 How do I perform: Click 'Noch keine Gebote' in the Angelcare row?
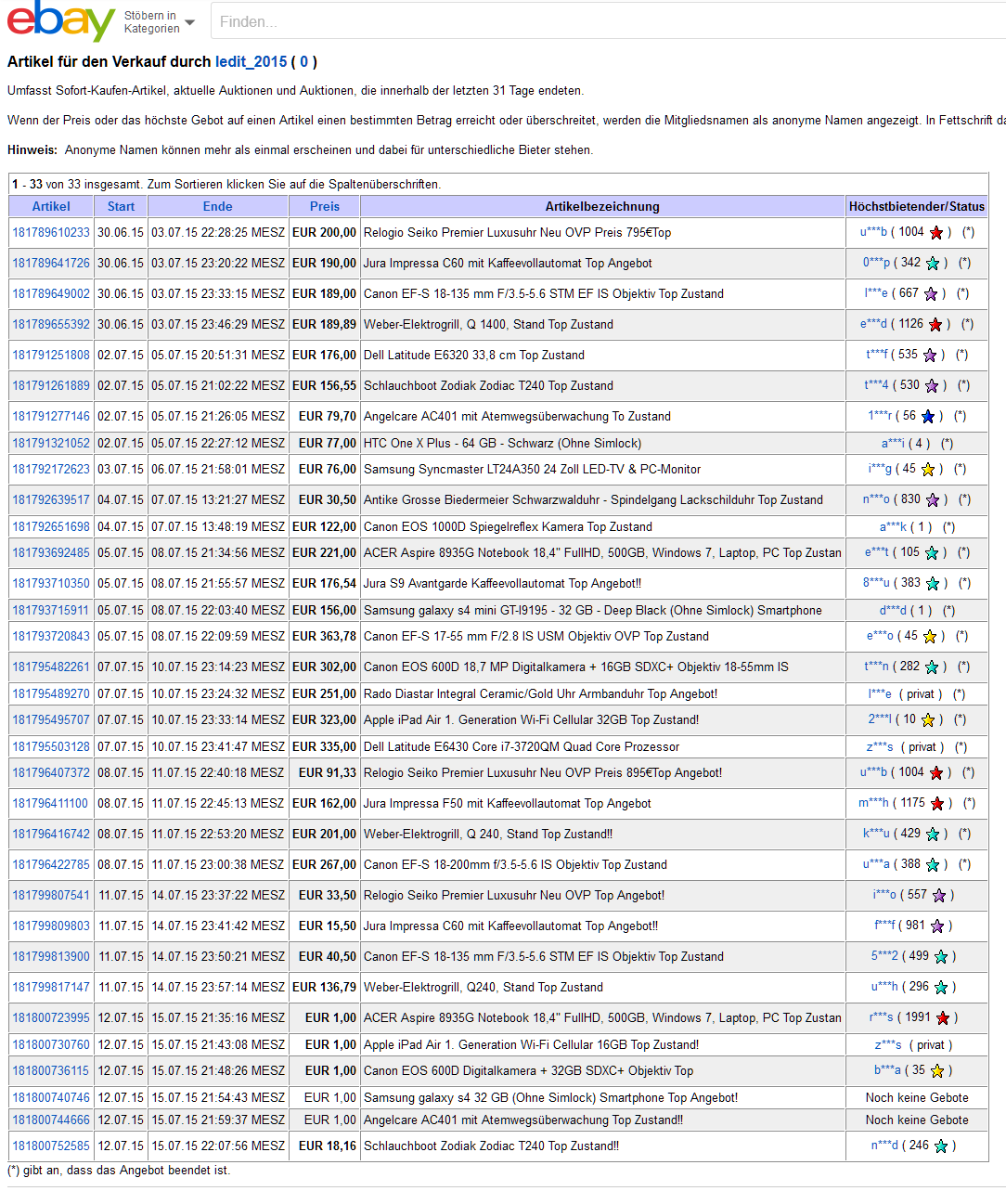917,1120
